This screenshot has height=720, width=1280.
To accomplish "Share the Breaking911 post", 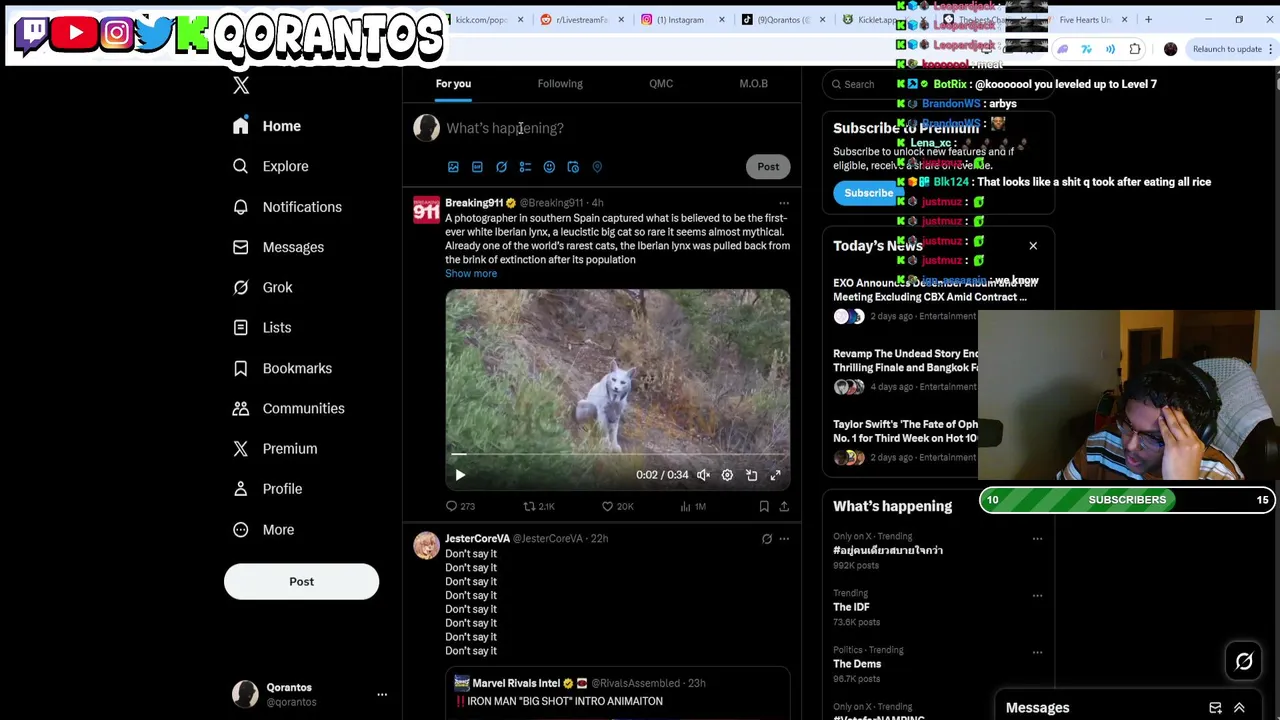I will (784, 507).
